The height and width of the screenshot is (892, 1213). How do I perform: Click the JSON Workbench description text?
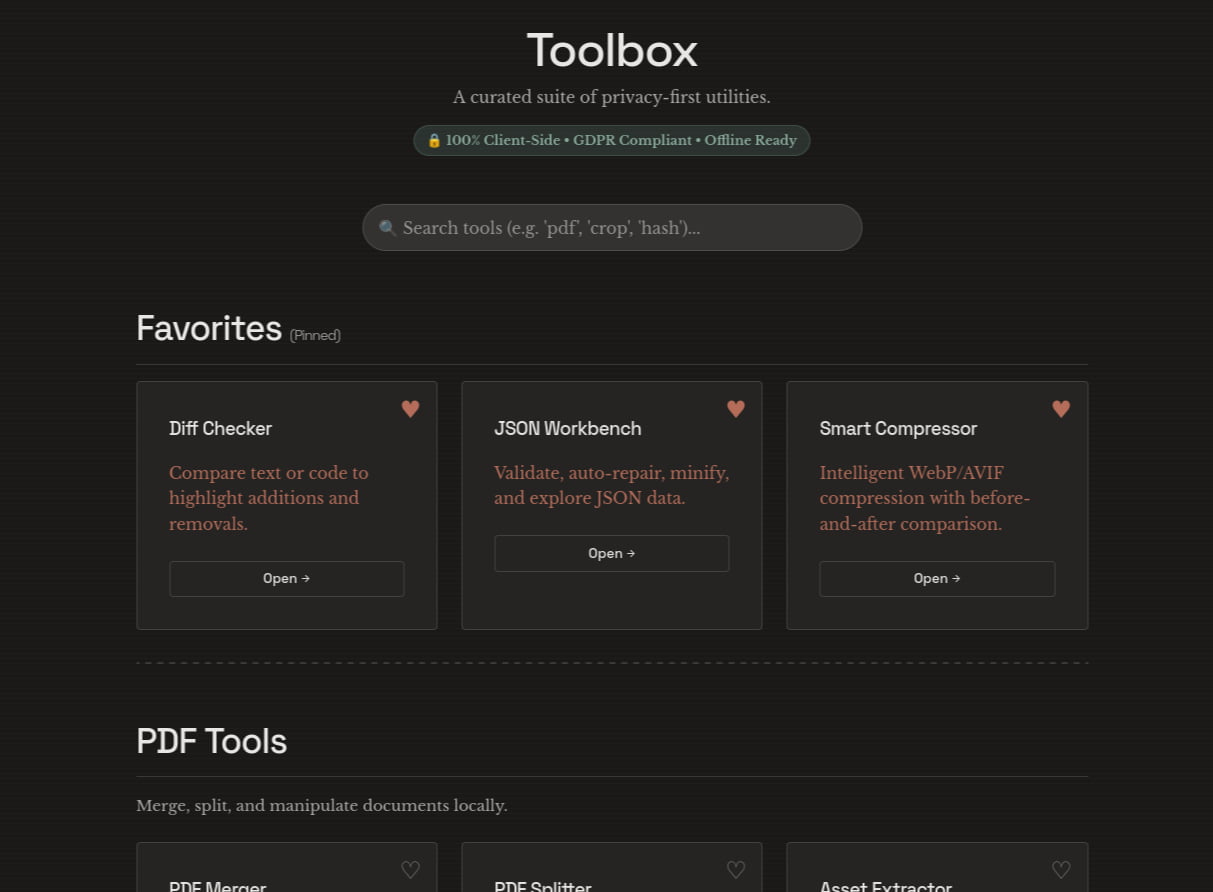point(611,485)
